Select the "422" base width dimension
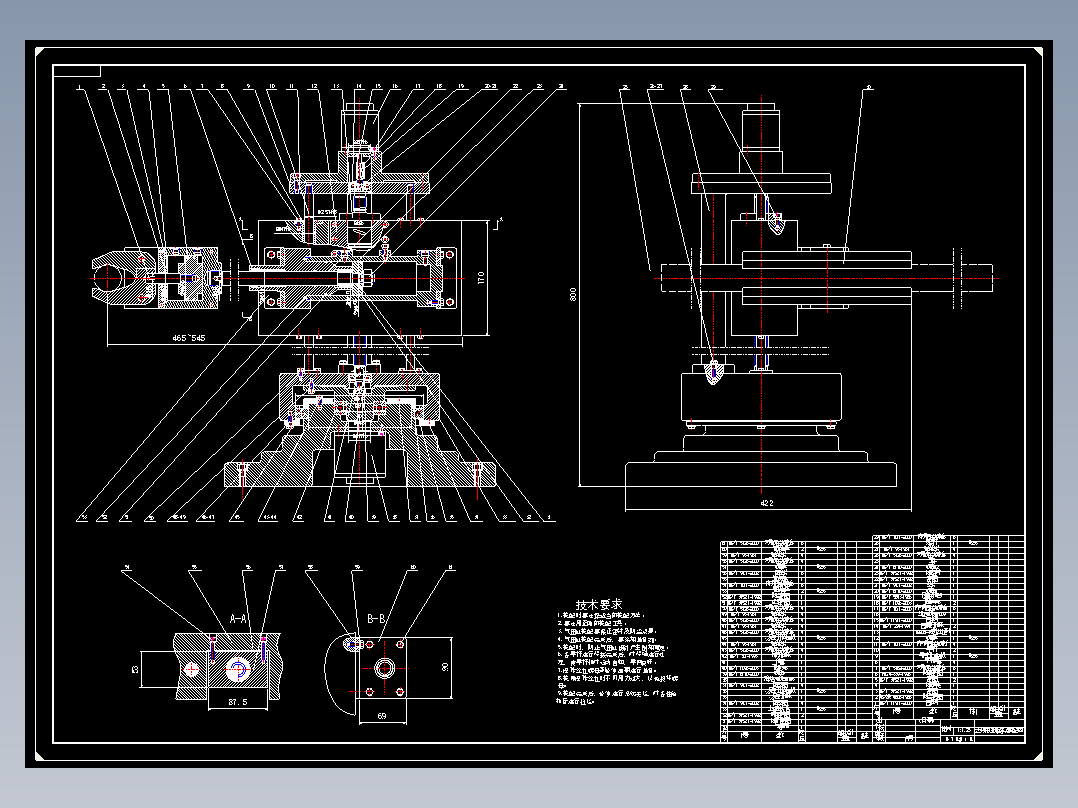 (767, 503)
